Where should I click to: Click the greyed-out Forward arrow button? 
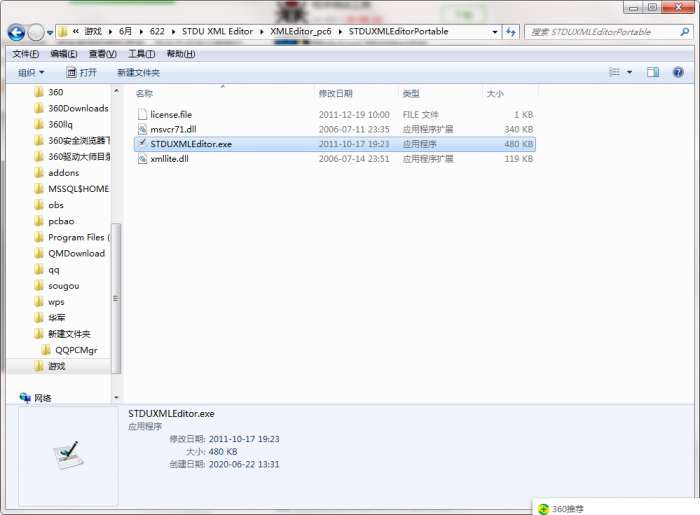click(x=36, y=33)
